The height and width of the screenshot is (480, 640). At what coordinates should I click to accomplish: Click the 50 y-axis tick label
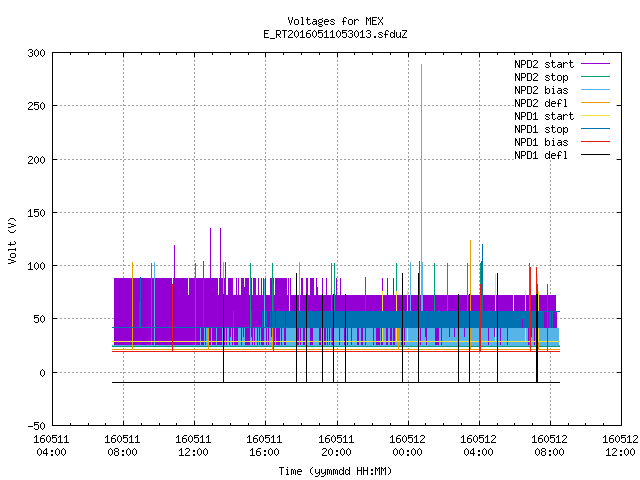40,319
